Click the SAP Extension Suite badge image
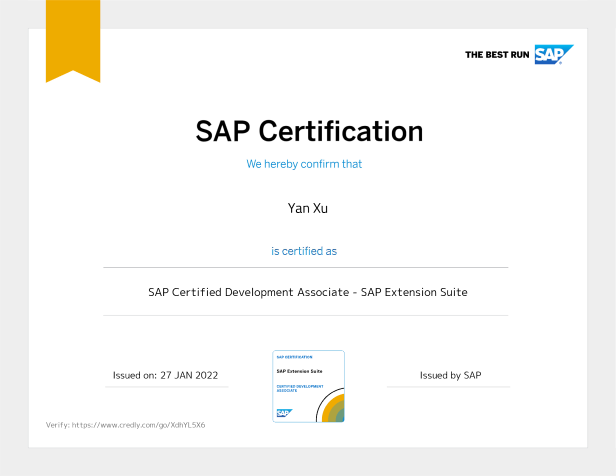Screen dimensions: 616x476 (308, 386)
